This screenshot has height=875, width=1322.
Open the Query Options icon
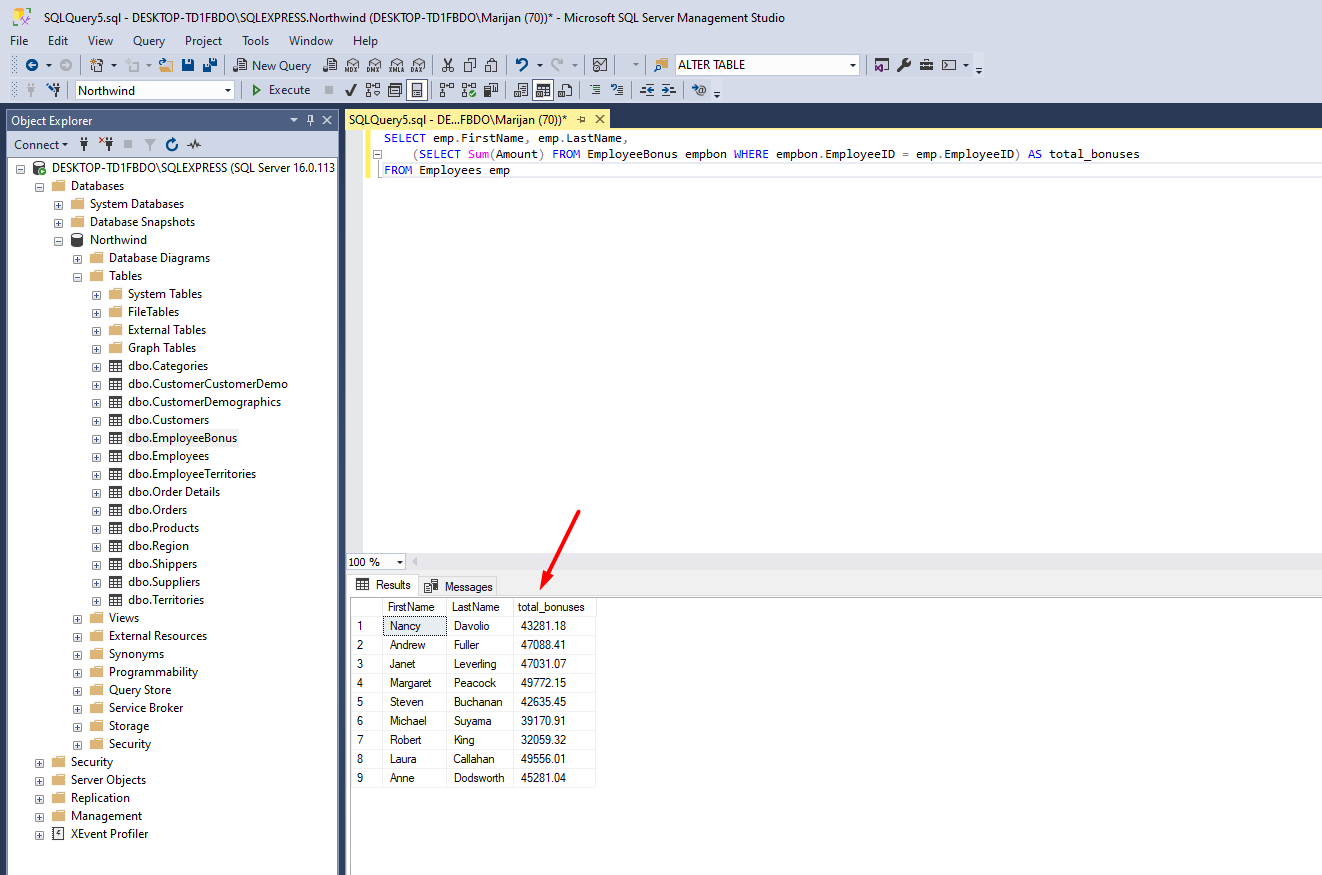tap(395, 90)
